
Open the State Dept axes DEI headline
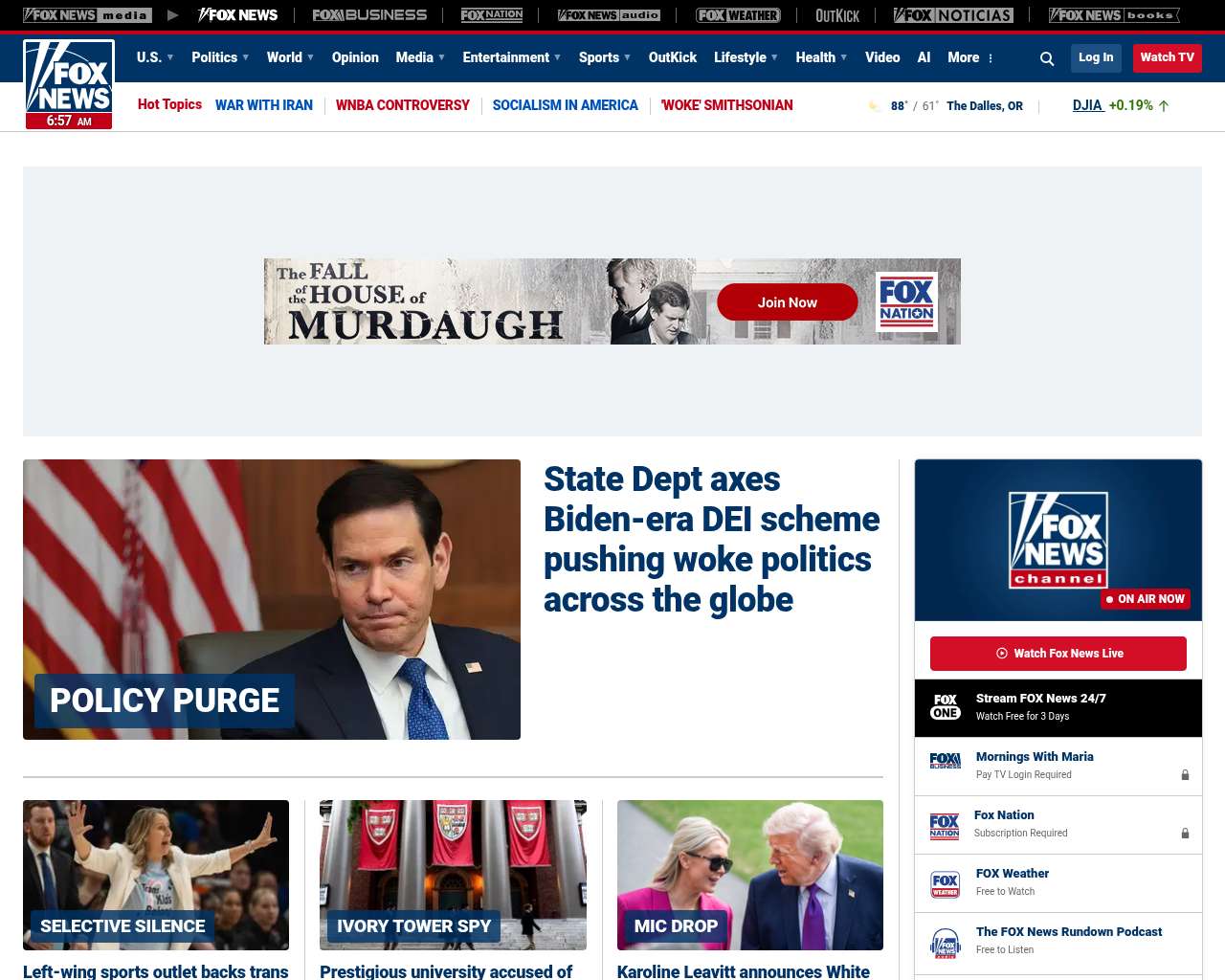[711, 539]
